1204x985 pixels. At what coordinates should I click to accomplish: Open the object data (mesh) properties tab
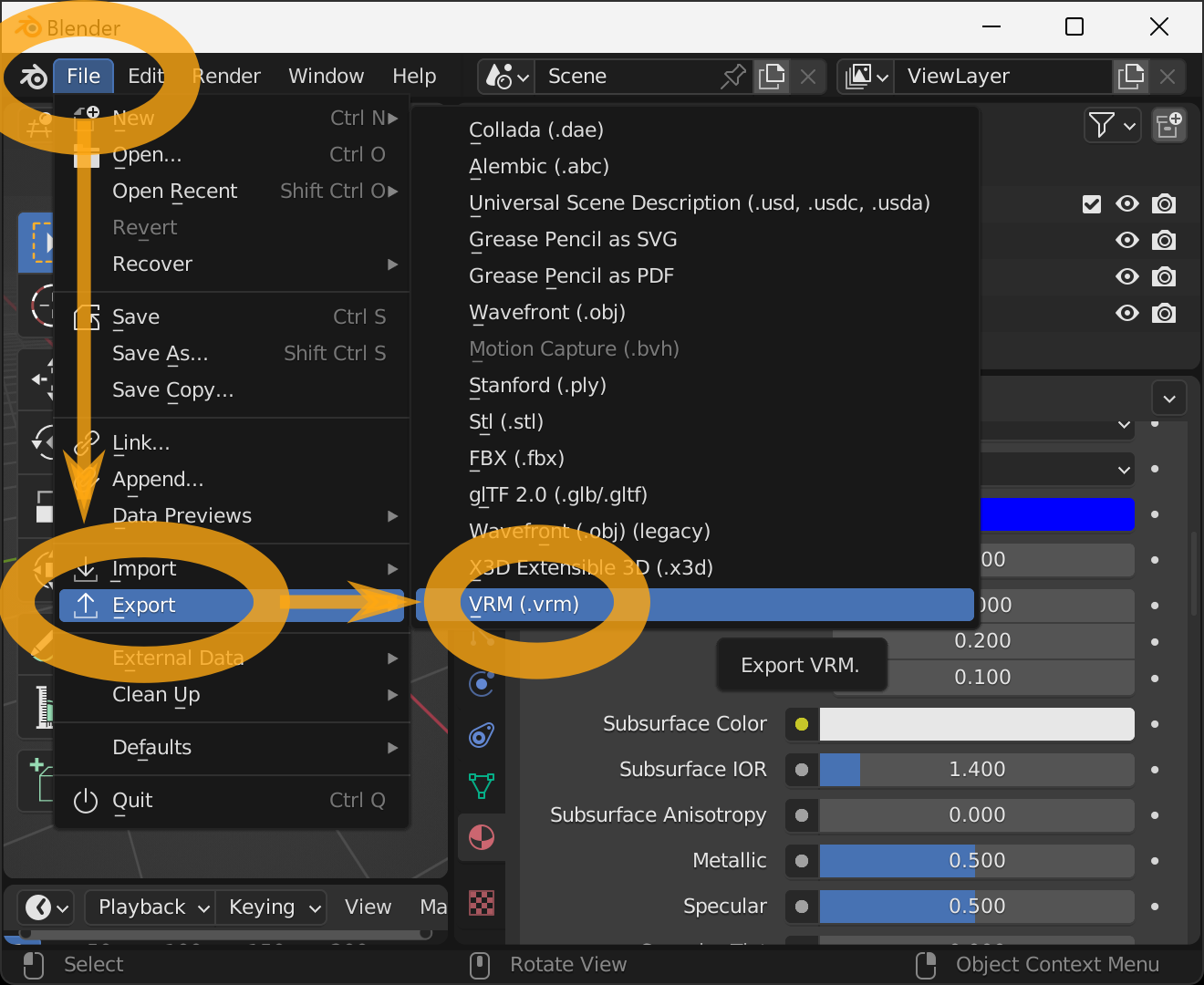click(x=482, y=785)
